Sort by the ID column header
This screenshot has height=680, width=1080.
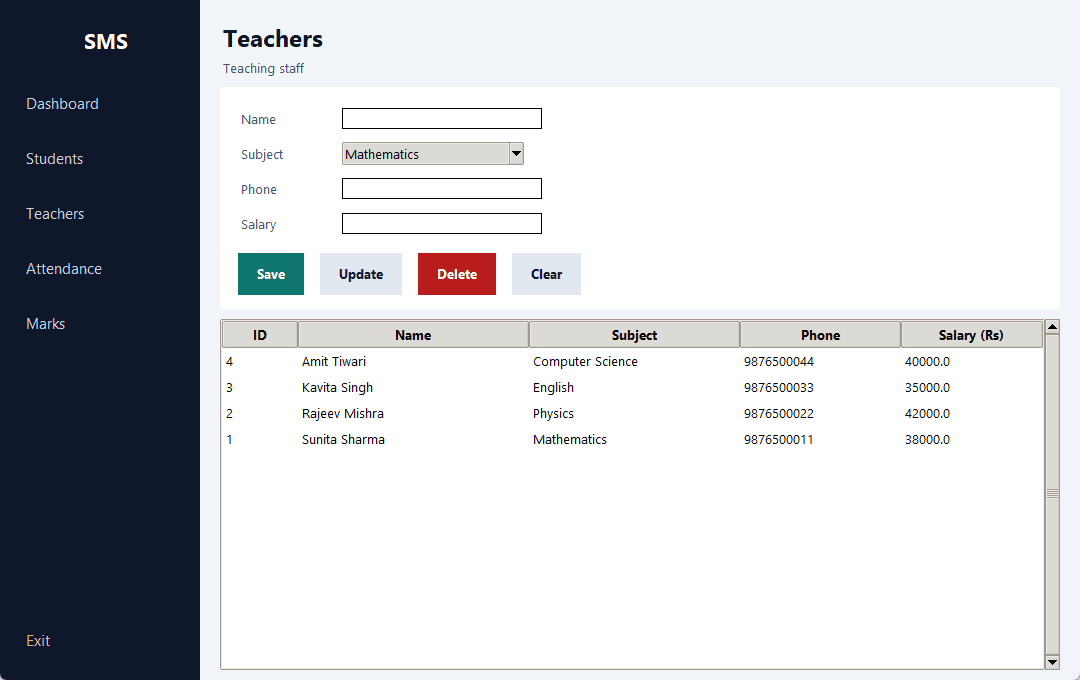260,335
